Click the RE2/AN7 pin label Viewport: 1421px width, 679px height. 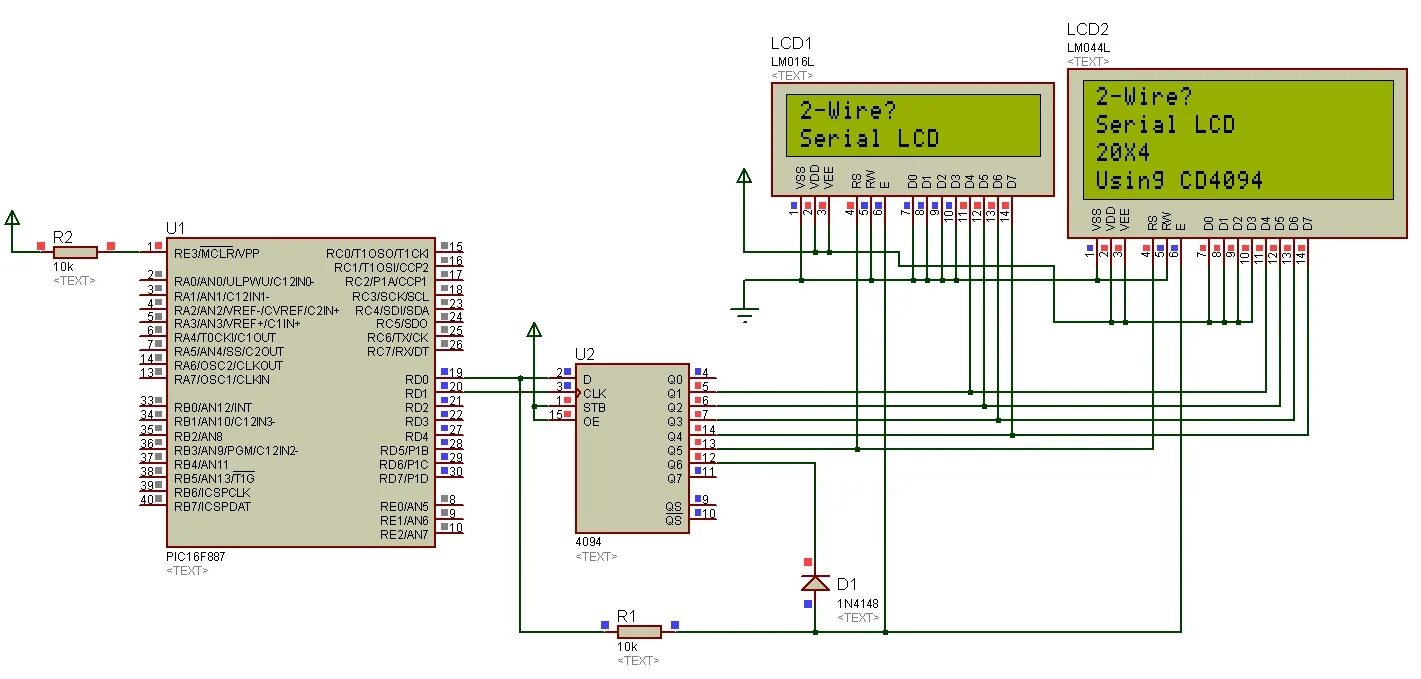click(x=403, y=534)
